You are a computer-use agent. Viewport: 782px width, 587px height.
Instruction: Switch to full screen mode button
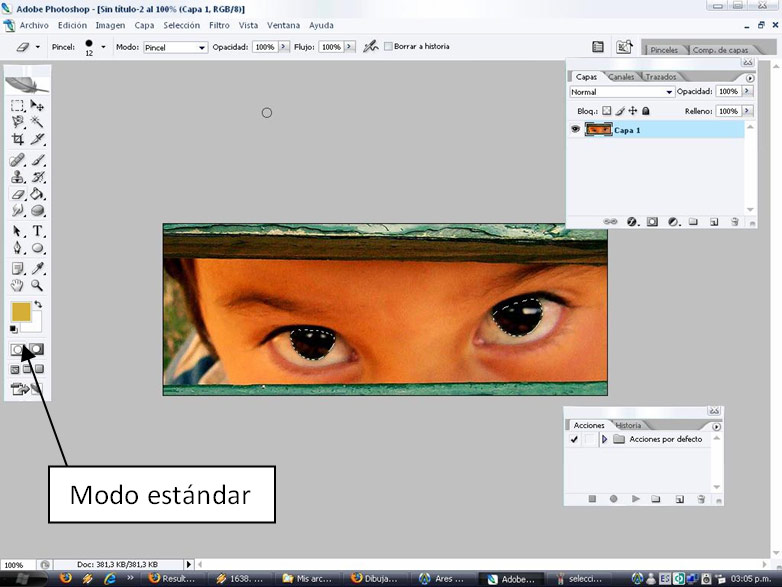(x=39, y=369)
